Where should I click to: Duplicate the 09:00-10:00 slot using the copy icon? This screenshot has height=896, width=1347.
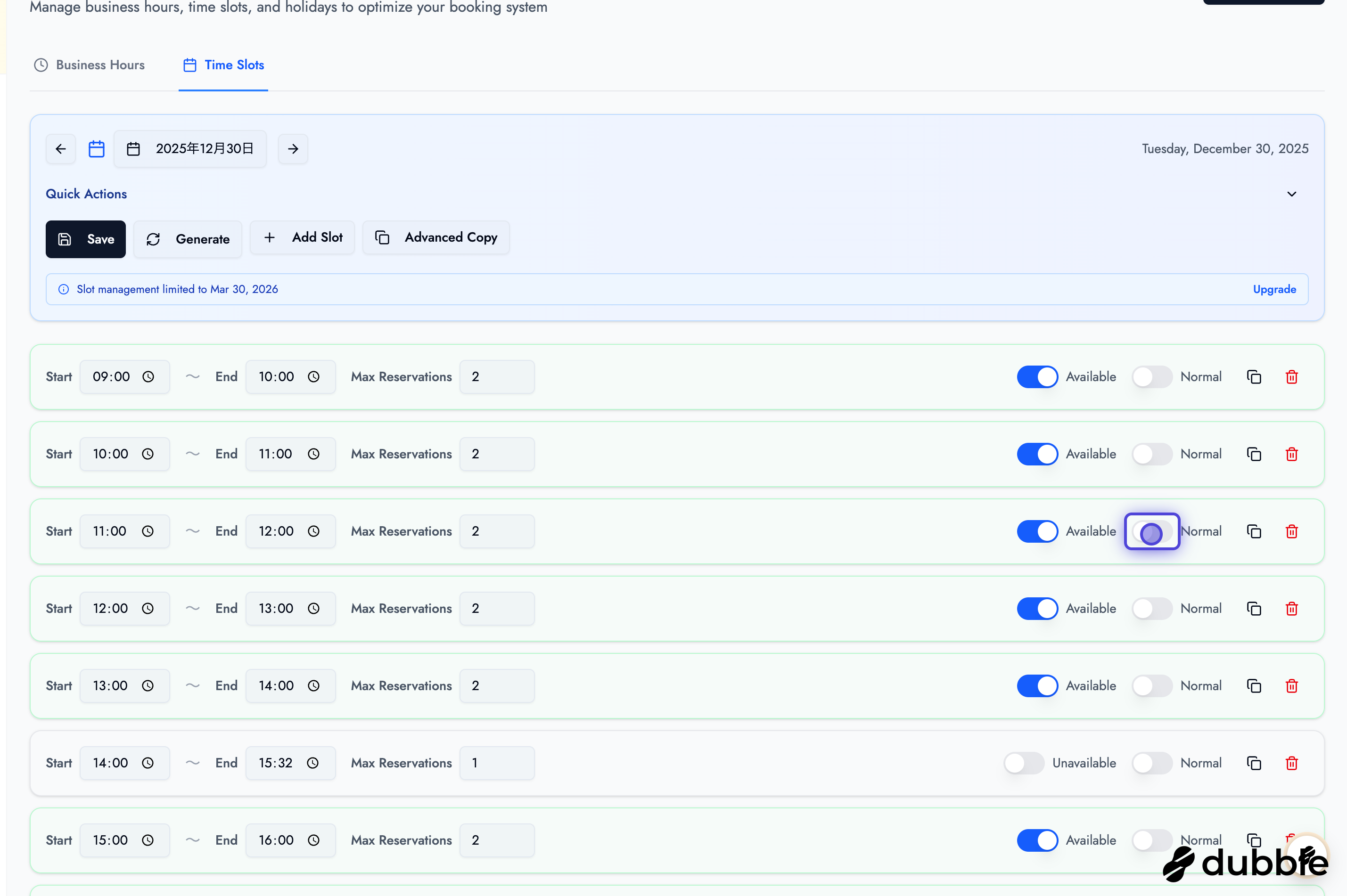coord(1254,376)
